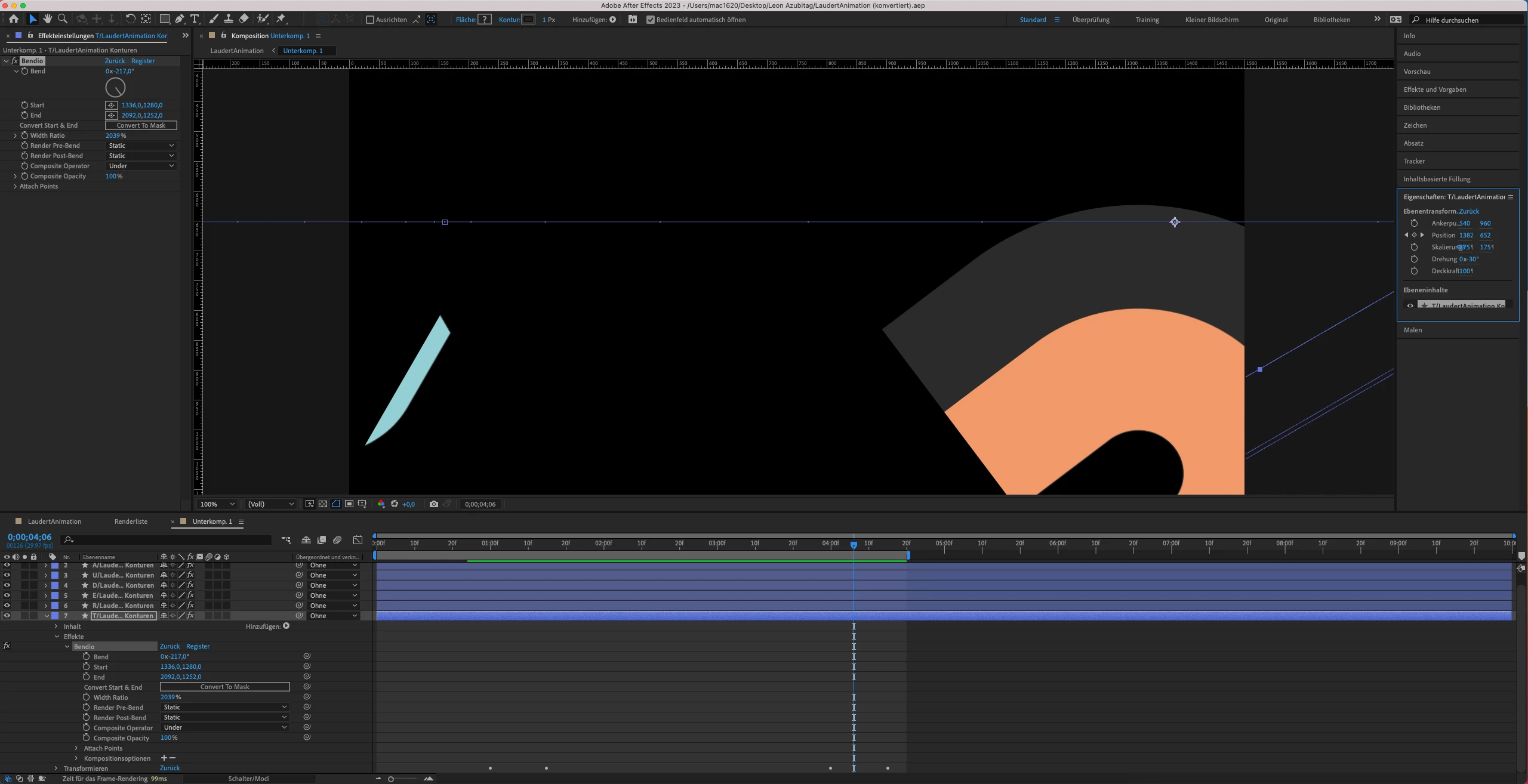Enable the Ausrichten checkbox
The height and width of the screenshot is (784, 1528).
click(x=370, y=20)
